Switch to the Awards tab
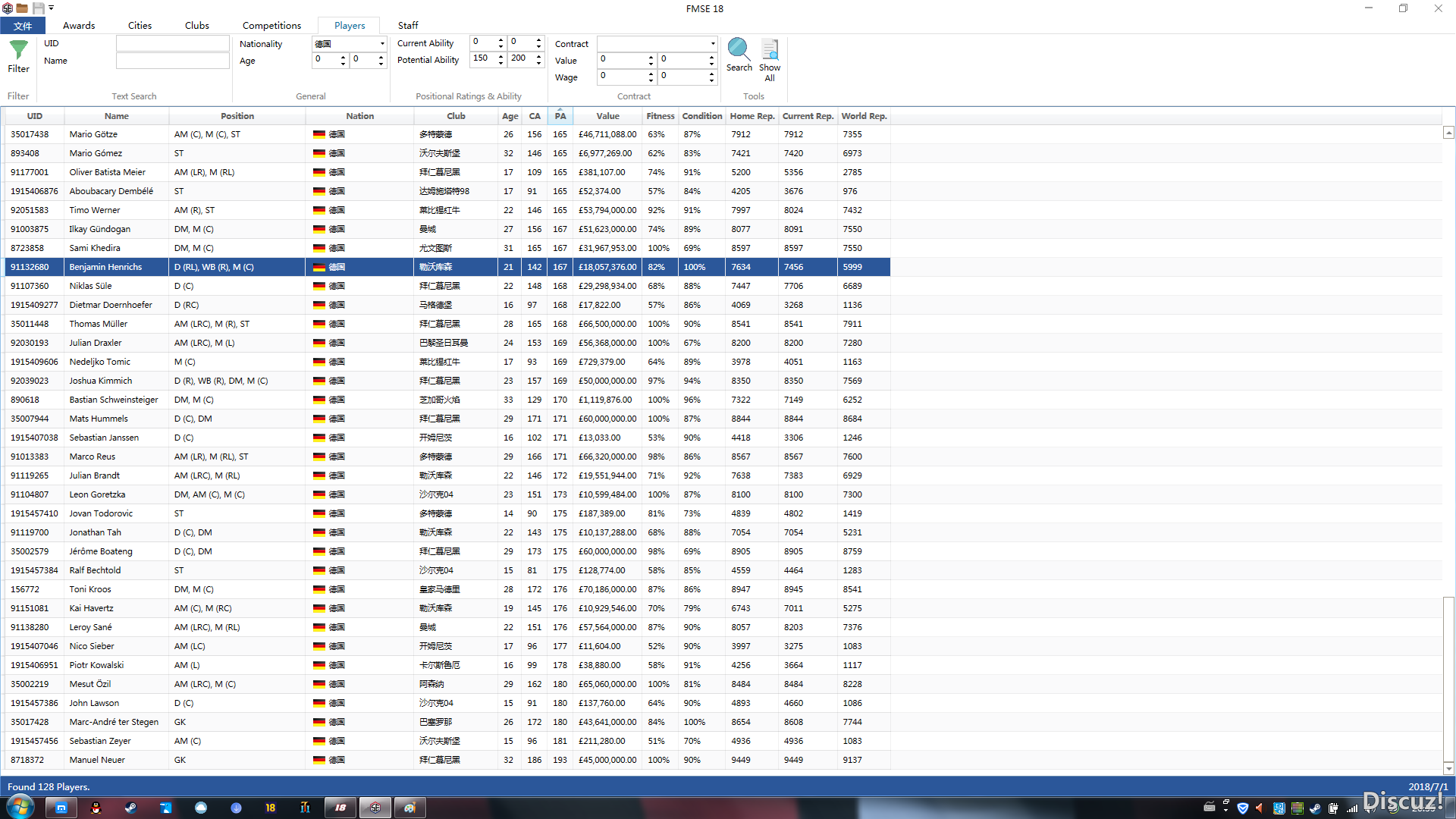Viewport: 1456px width, 819px height. tap(79, 26)
